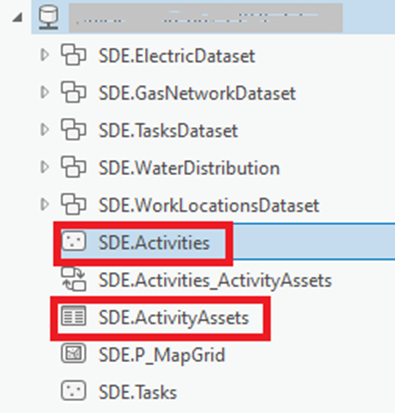Click the geodatabase connection icon at top
The image size is (395, 413).
[49, 18]
